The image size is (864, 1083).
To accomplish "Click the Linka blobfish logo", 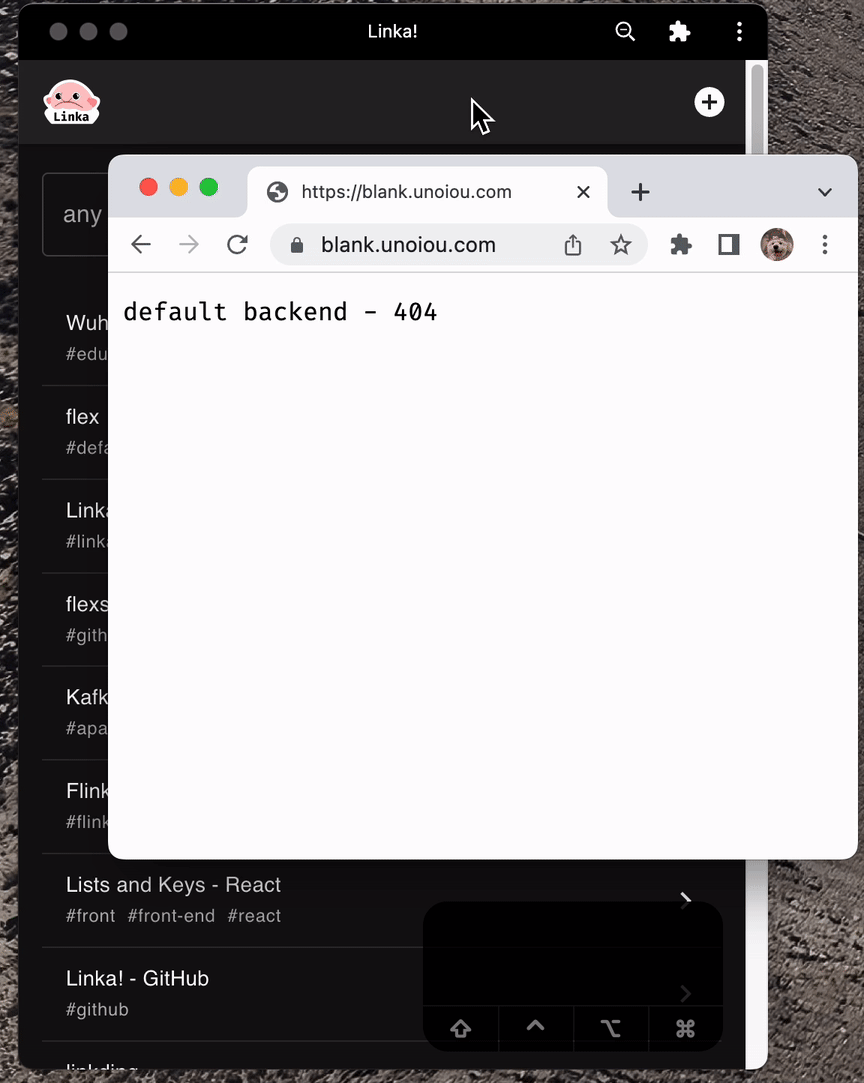I will coord(71,102).
